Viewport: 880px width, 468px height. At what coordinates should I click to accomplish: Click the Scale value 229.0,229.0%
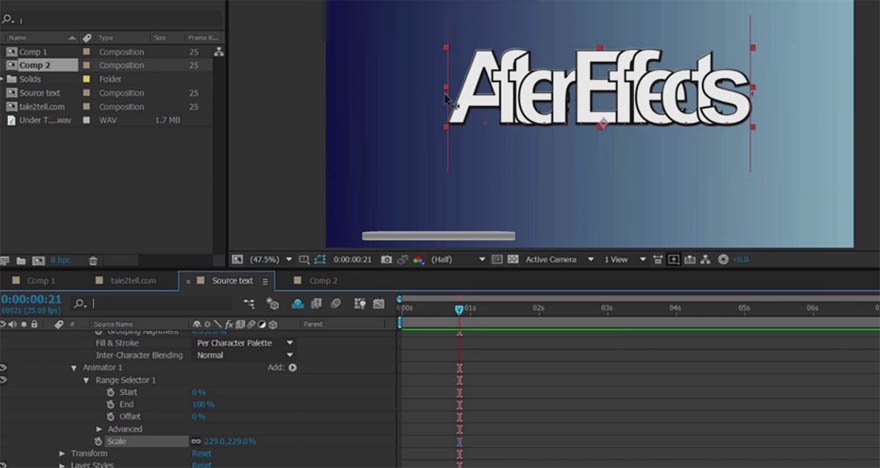(x=230, y=442)
